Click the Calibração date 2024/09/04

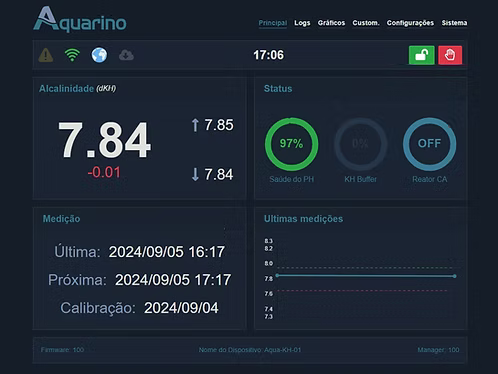click(181, 308)
